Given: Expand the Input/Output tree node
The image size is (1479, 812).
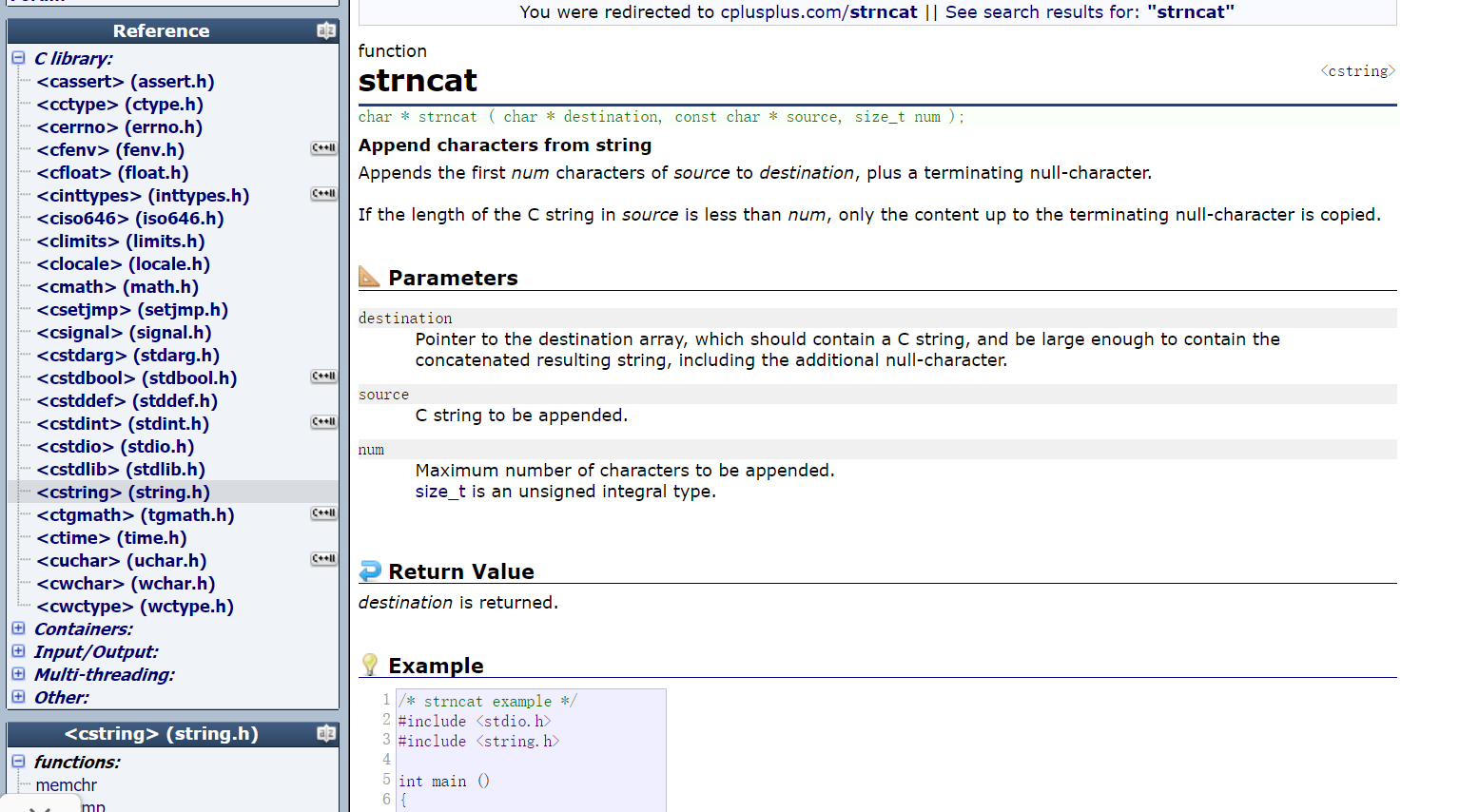Looking at the screenshot, I should coord(18,651).
